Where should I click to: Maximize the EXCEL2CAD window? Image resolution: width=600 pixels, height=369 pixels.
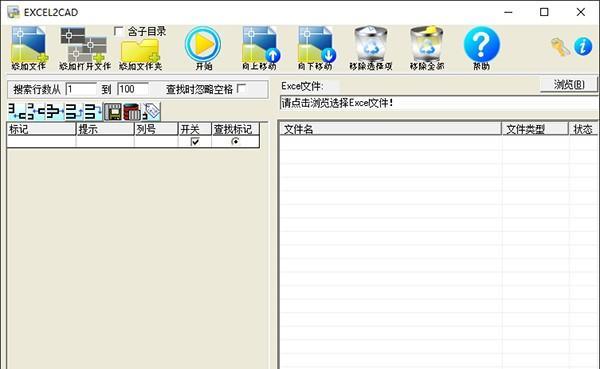[x=544, y=12]
